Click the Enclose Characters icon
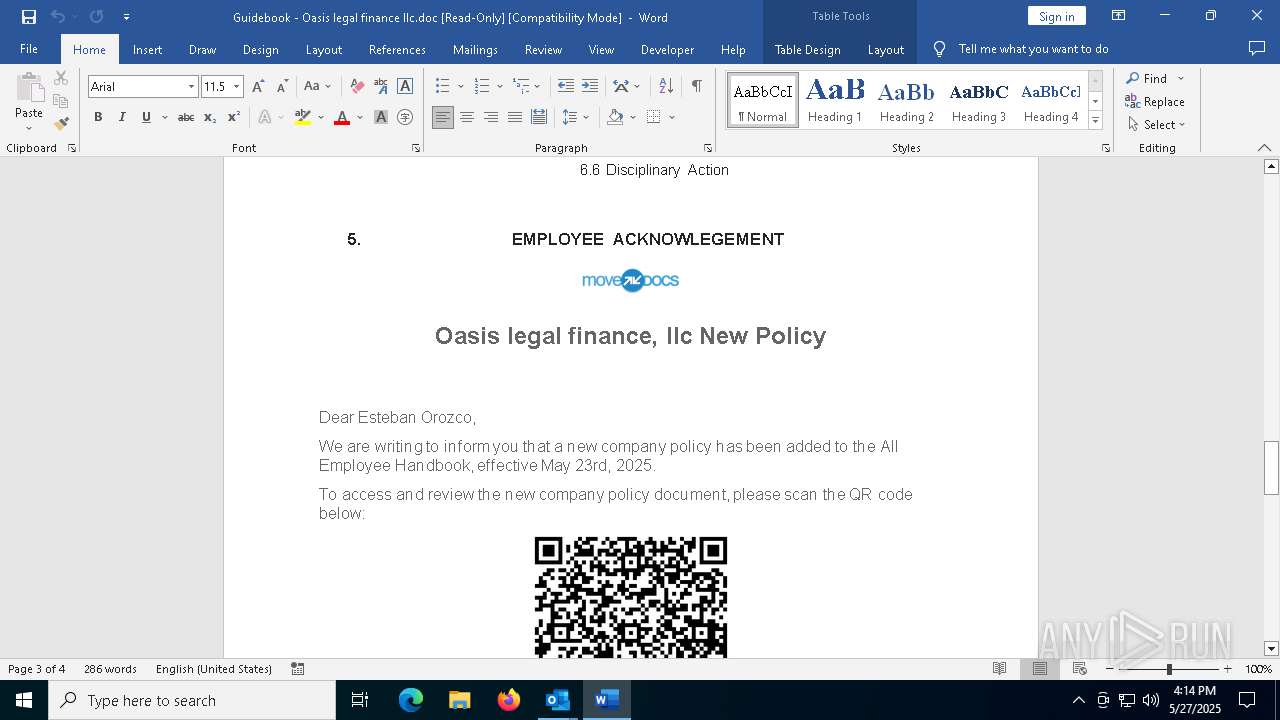The image size is (1280, 720). click(x=405, y=117)
